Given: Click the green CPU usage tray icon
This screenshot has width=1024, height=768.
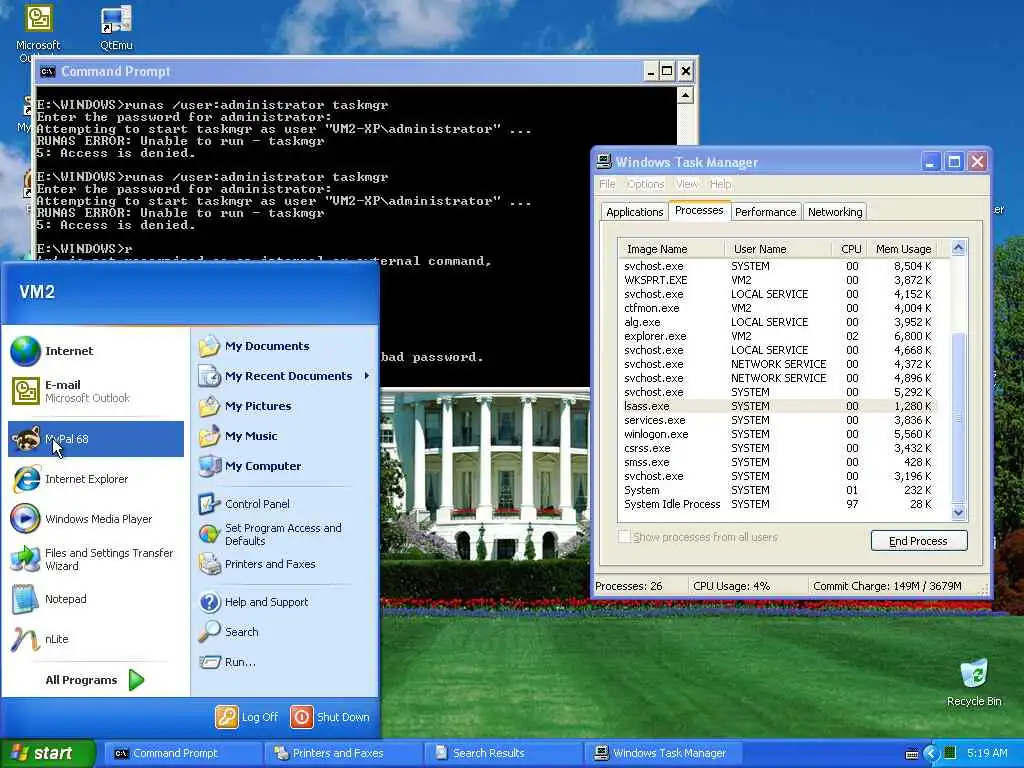Looking at the screenshot, I should coord(951,753).
